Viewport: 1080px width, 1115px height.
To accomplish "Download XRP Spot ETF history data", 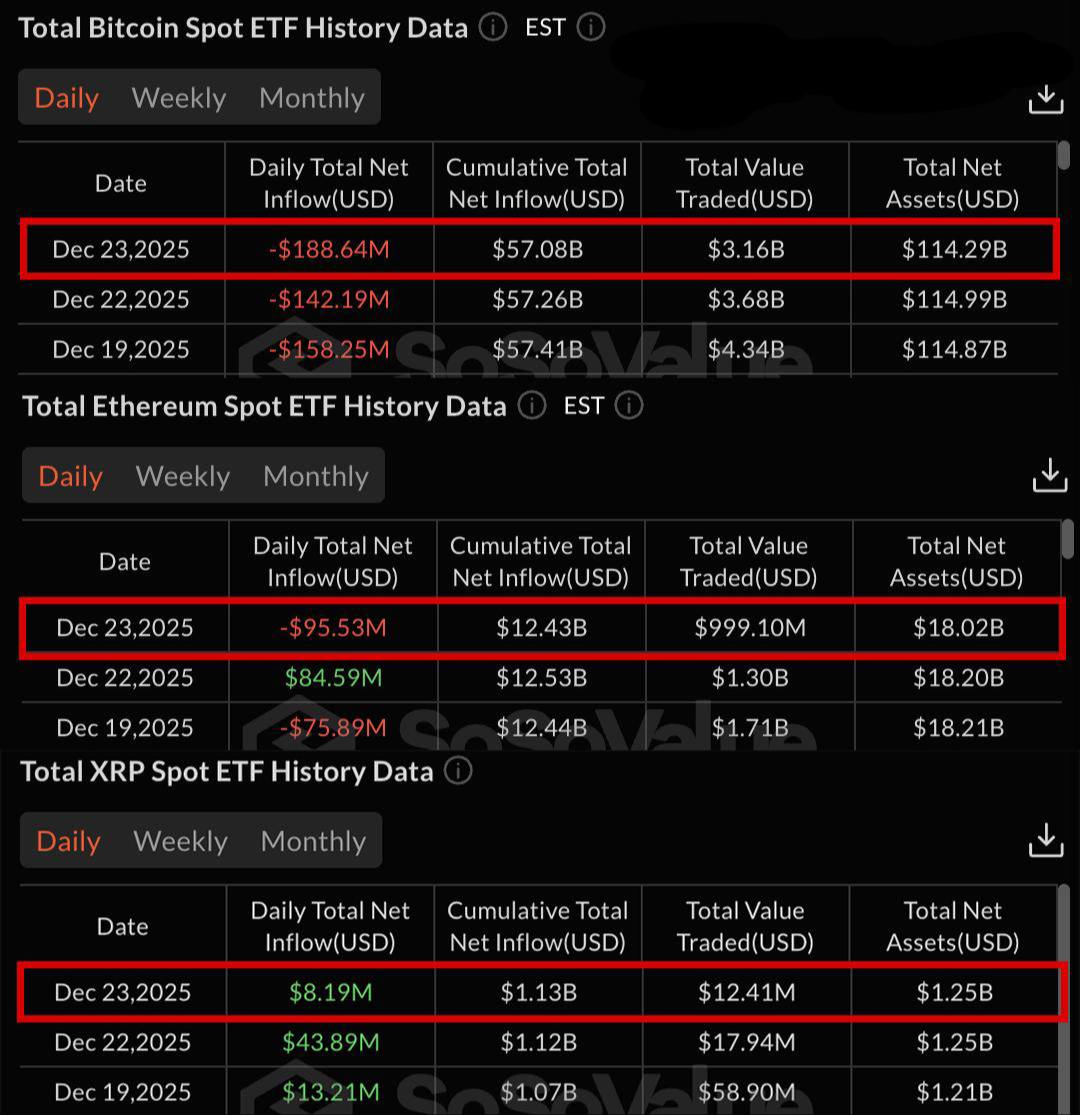I will [x=1045, y=841].
